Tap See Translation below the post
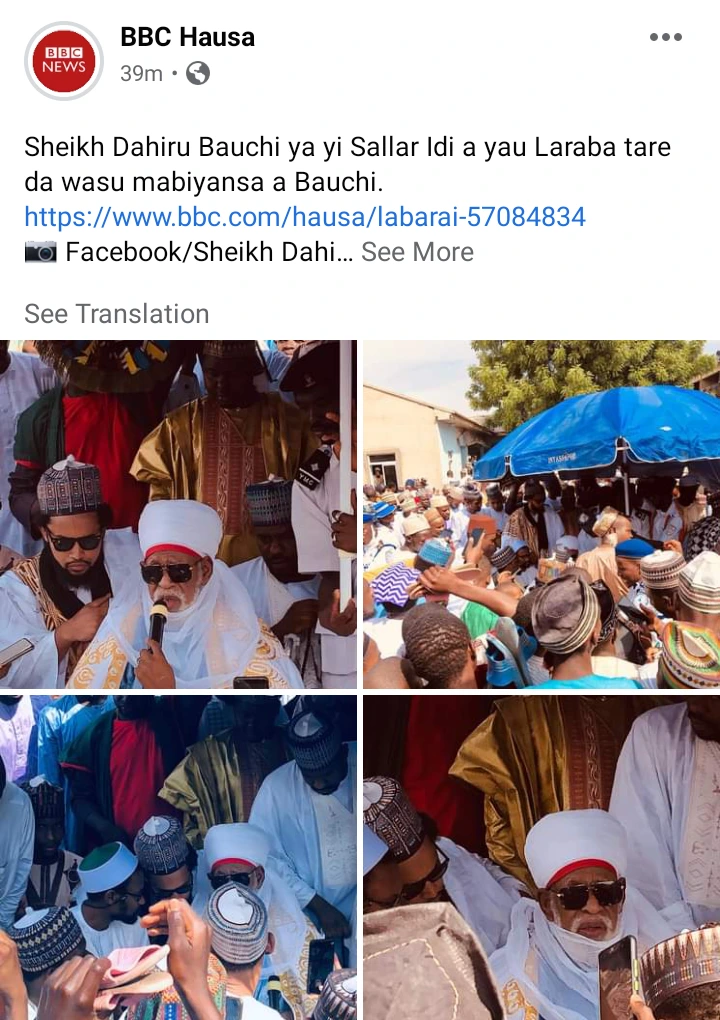Image resolution: width=720 pixels, height=1020 pixels. pos(116,314)
